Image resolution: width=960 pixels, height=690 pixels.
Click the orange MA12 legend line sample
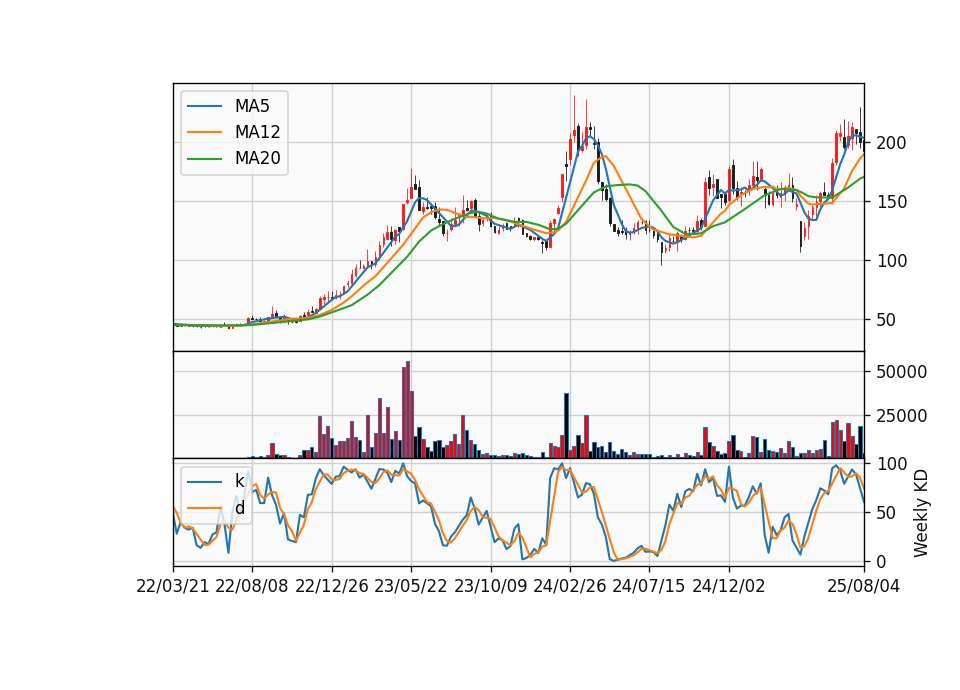click(204, 132)
